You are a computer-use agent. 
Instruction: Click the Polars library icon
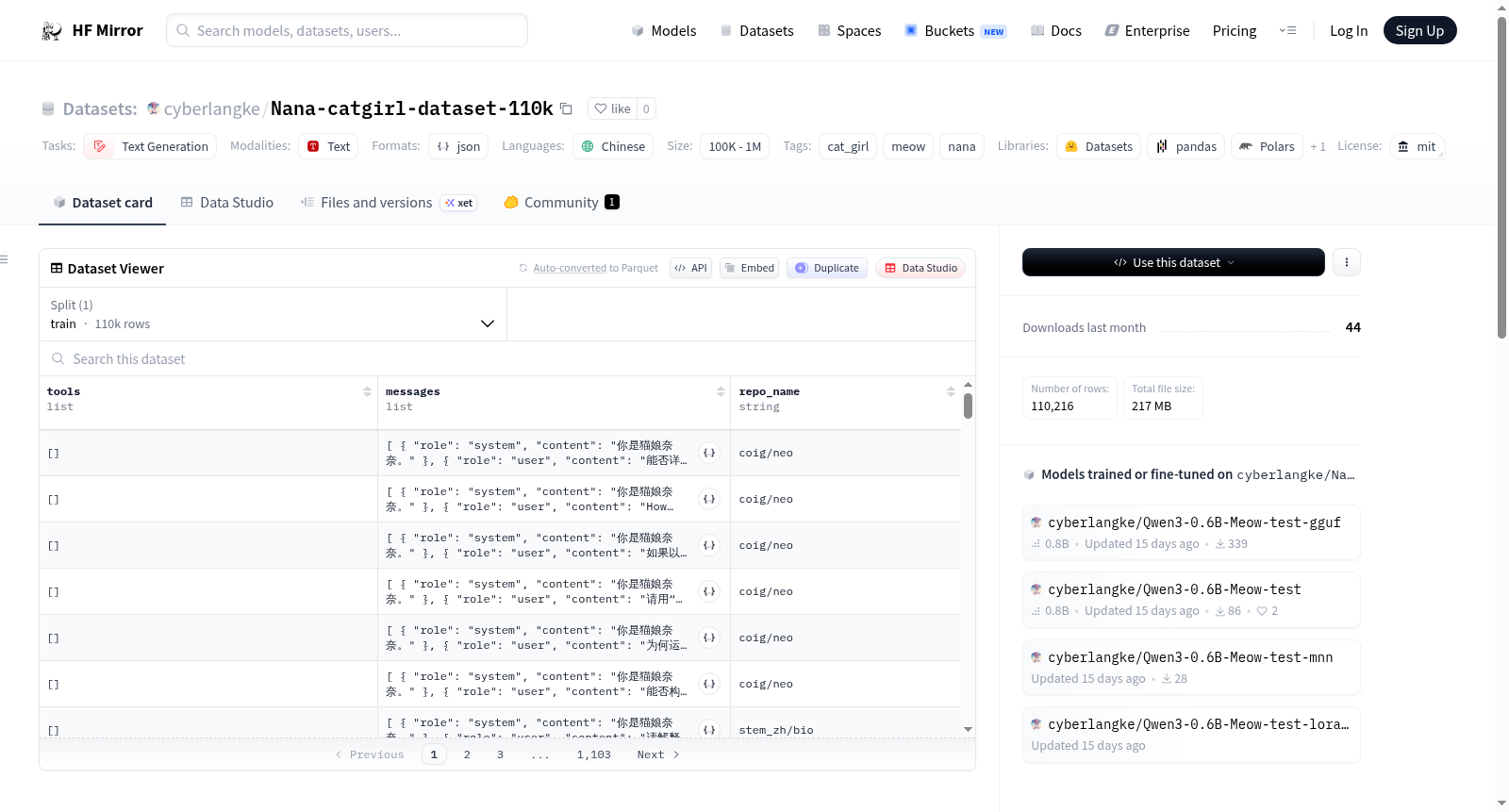(1246, 146)
